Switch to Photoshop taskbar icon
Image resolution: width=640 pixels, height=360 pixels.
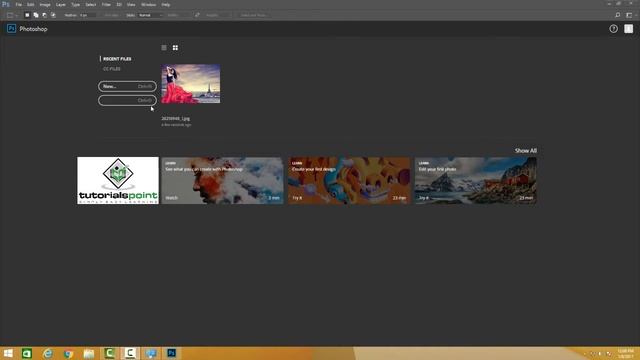pyautogui.click(x=171, y=353)
